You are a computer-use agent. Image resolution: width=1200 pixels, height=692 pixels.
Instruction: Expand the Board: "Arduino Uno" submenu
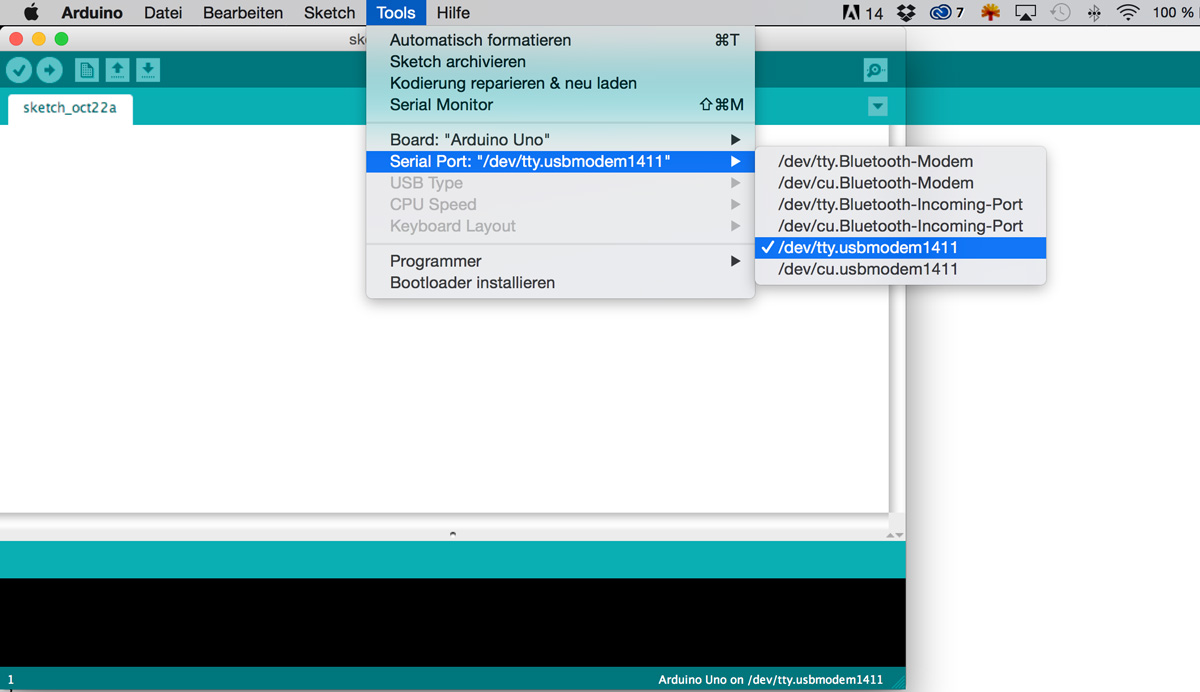point(560,140)
